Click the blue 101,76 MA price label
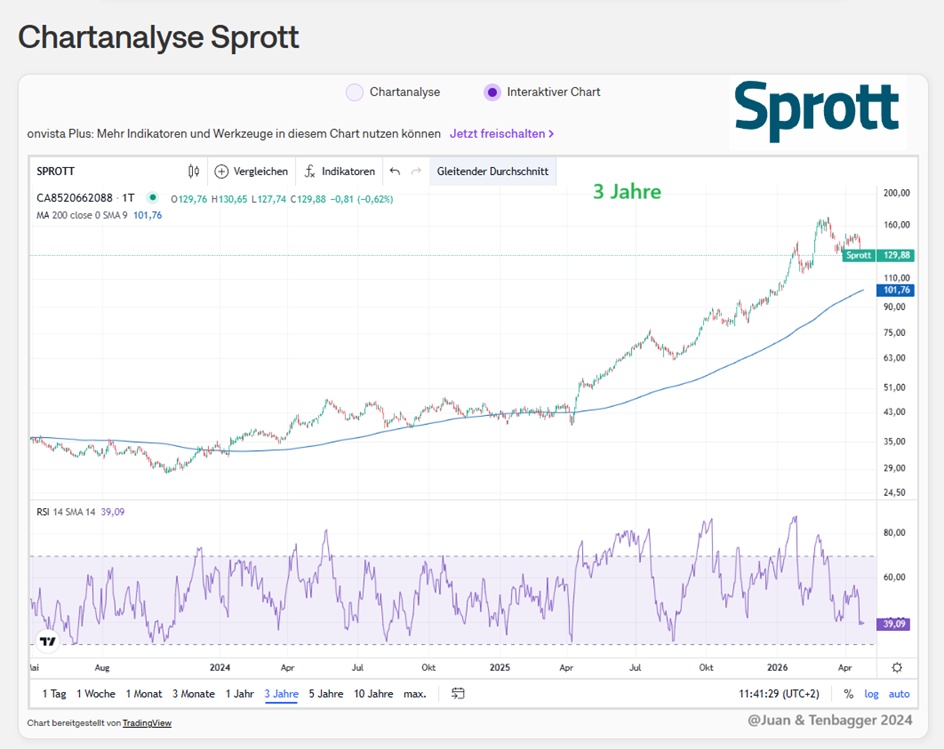 tap(896, 290)
